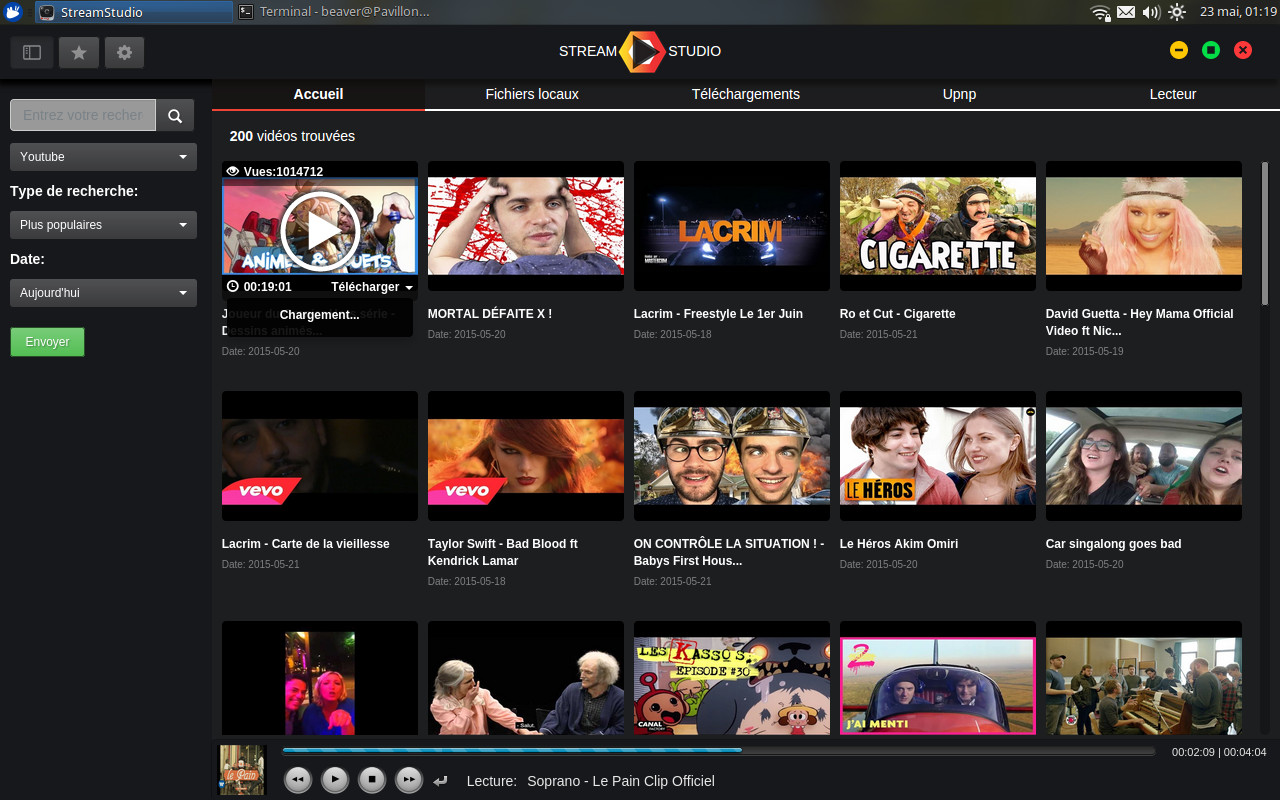1280x800 pixels.
Task: Open the ON CONTRÔLE LA SITUATION thumbnail
Action: pos(732,456)
